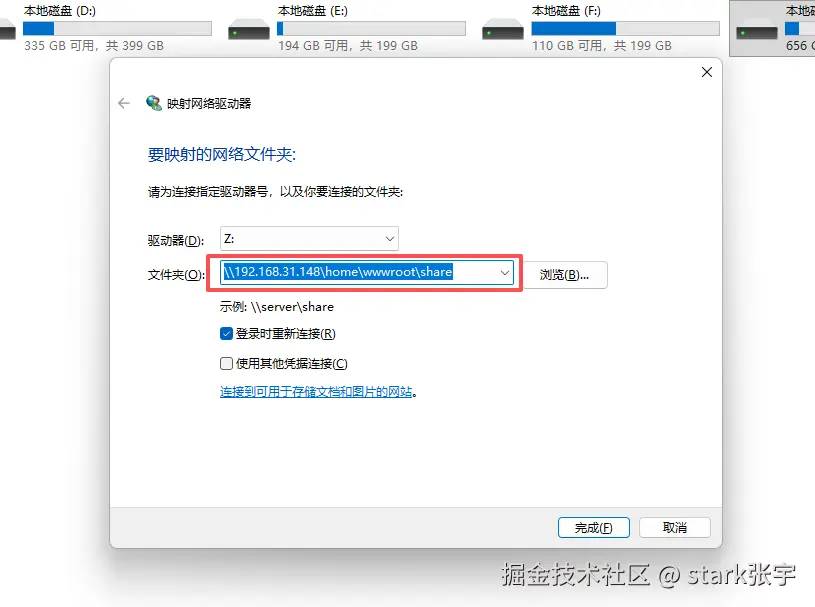Open the 驱动器 Z: drive letter dropdown
Image resolution: width=815 pixels, height=607 pixels.
309,239
